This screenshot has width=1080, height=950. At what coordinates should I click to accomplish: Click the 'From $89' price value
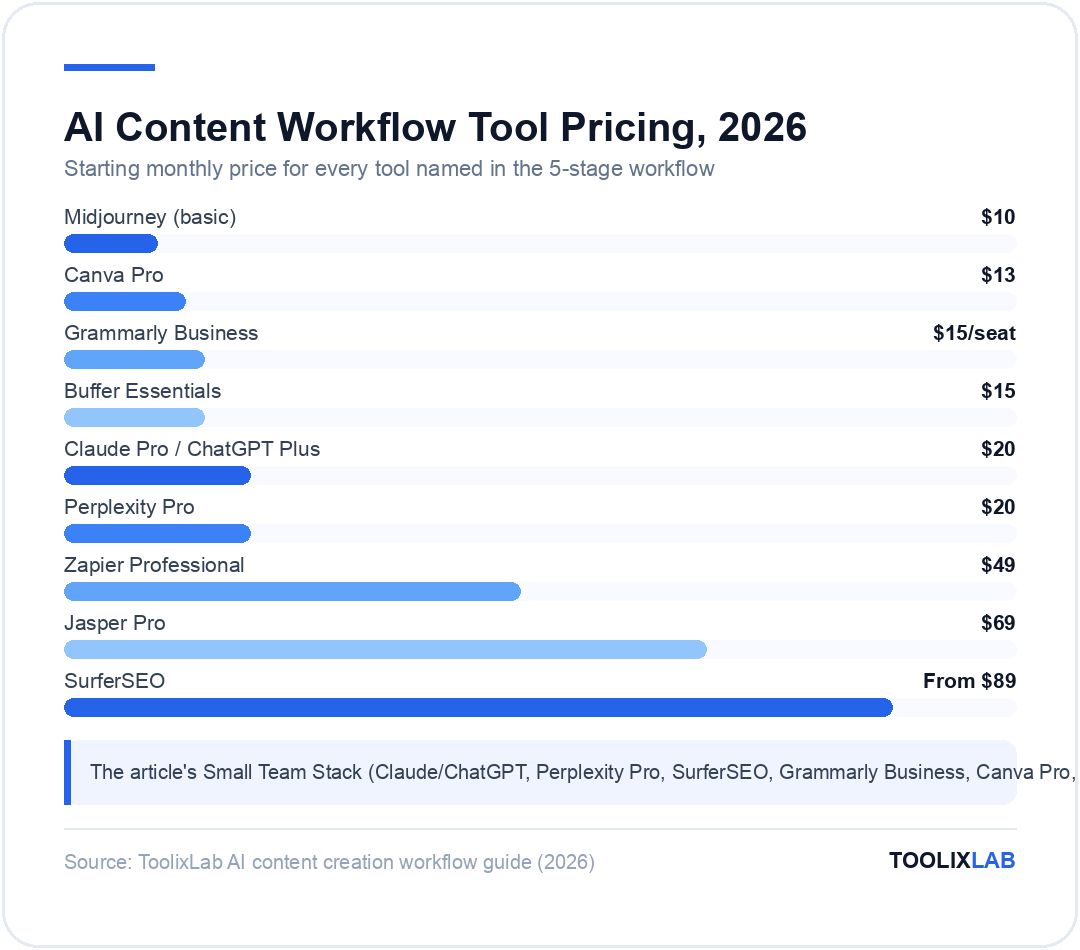pos(969,681)
